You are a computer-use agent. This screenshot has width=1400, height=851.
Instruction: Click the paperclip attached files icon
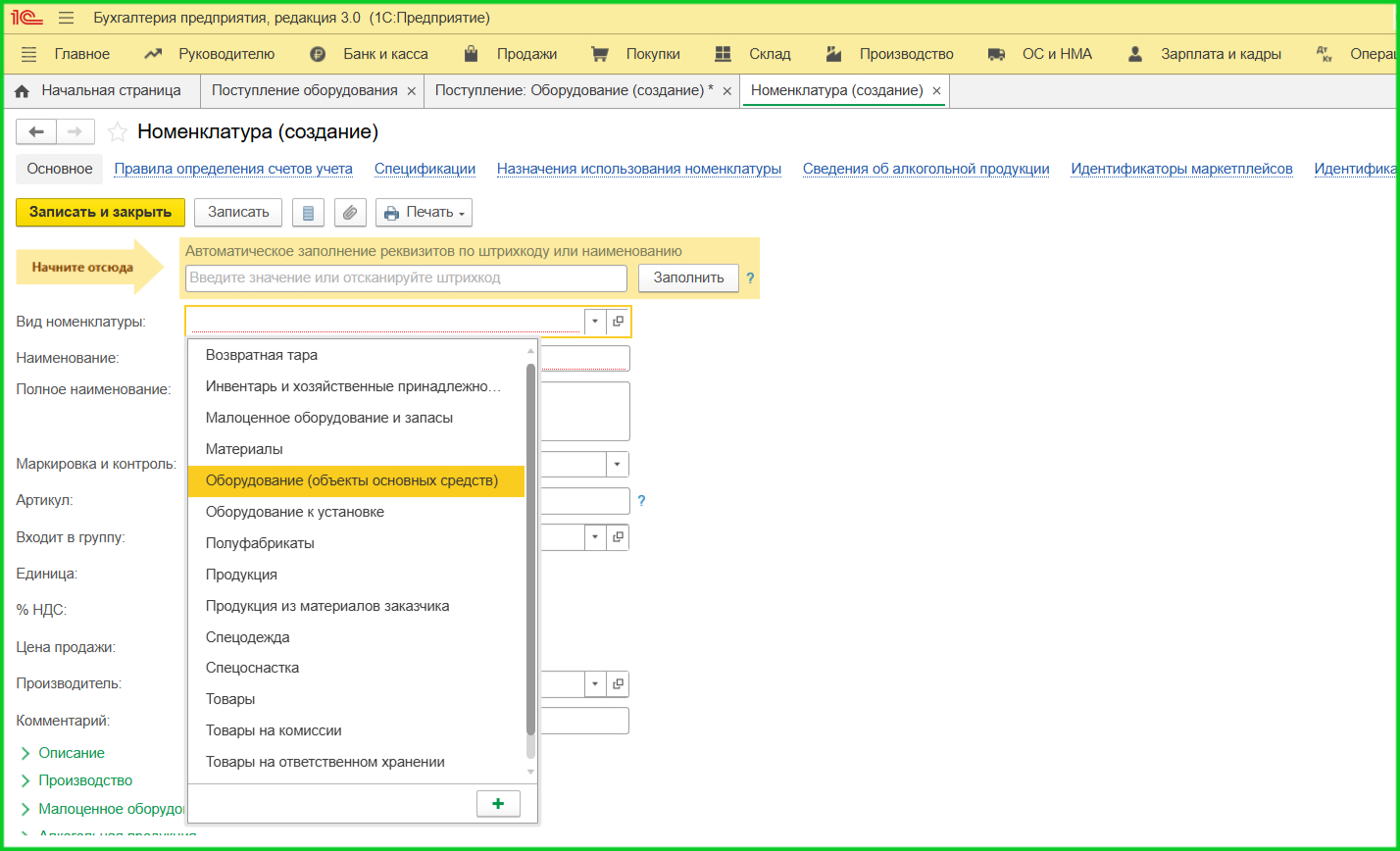(348, 213)
